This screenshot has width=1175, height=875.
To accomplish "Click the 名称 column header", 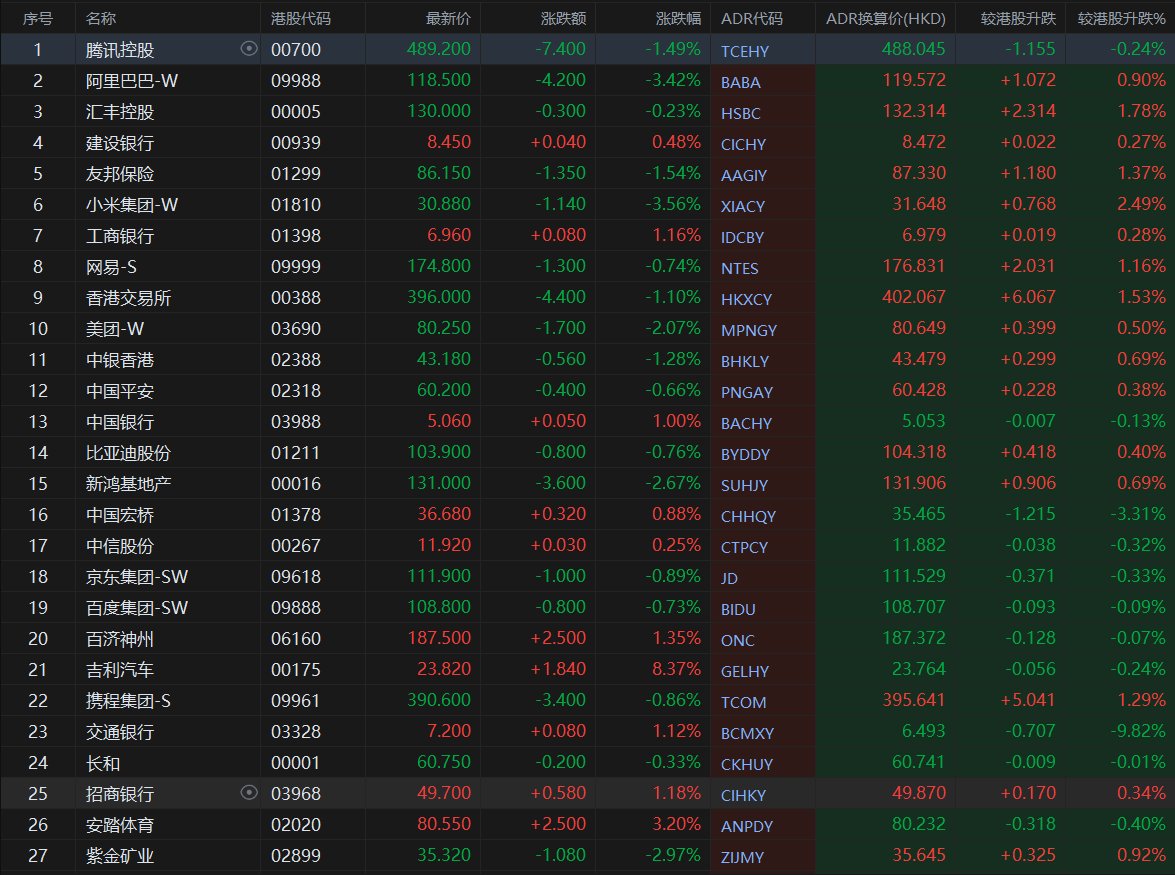I will 100,18.
